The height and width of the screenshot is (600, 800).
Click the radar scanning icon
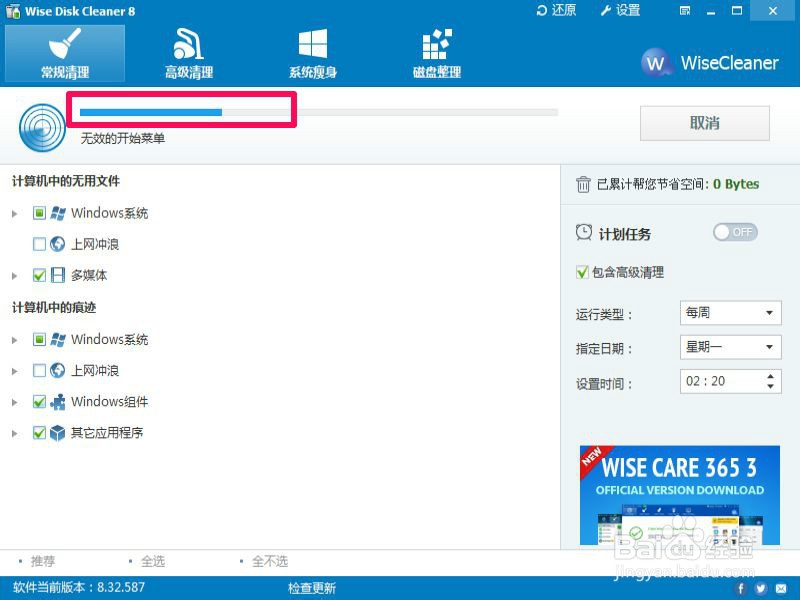[x=42, y=128]
